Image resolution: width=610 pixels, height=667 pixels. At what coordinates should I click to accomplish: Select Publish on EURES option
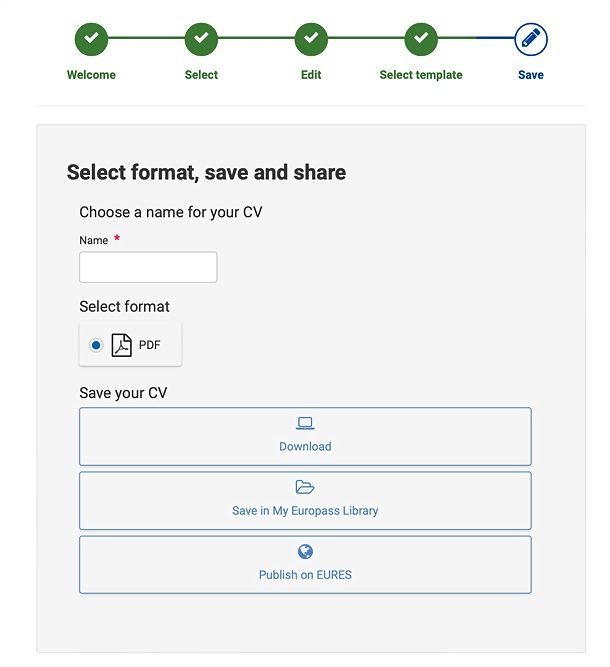click(x=305, y=565)
